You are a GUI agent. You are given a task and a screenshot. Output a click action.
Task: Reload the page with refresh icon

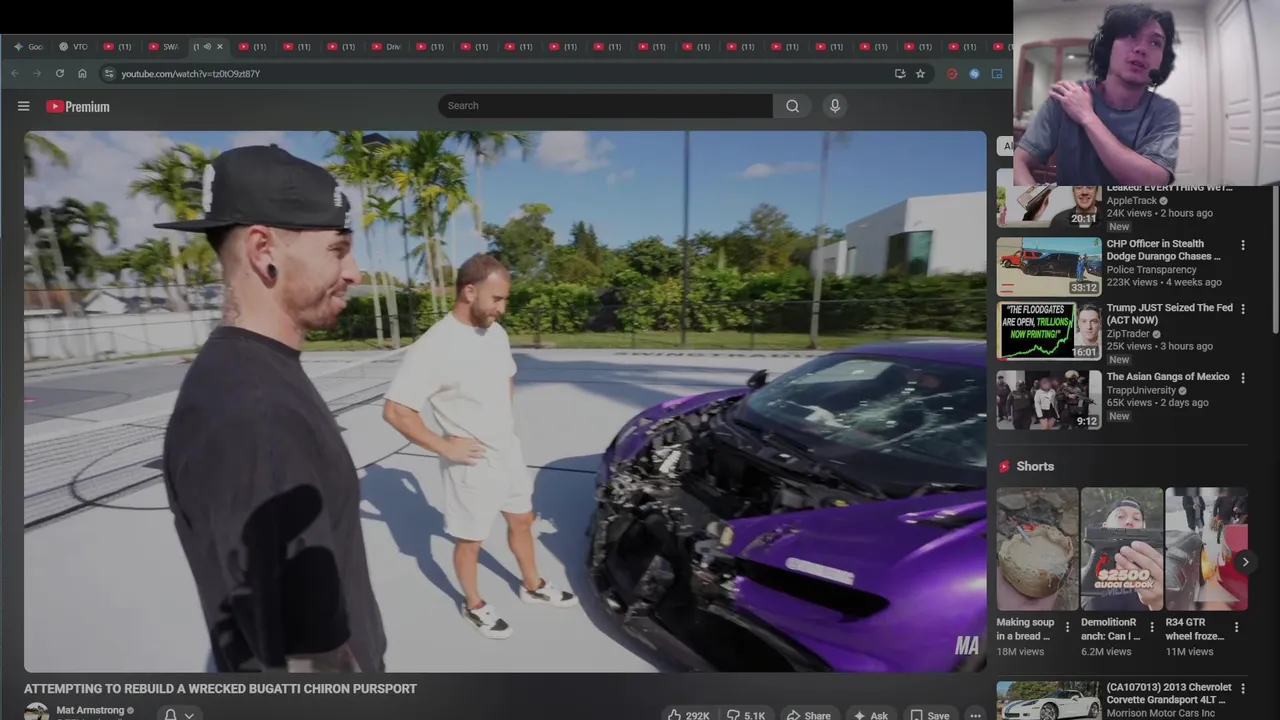60,73
